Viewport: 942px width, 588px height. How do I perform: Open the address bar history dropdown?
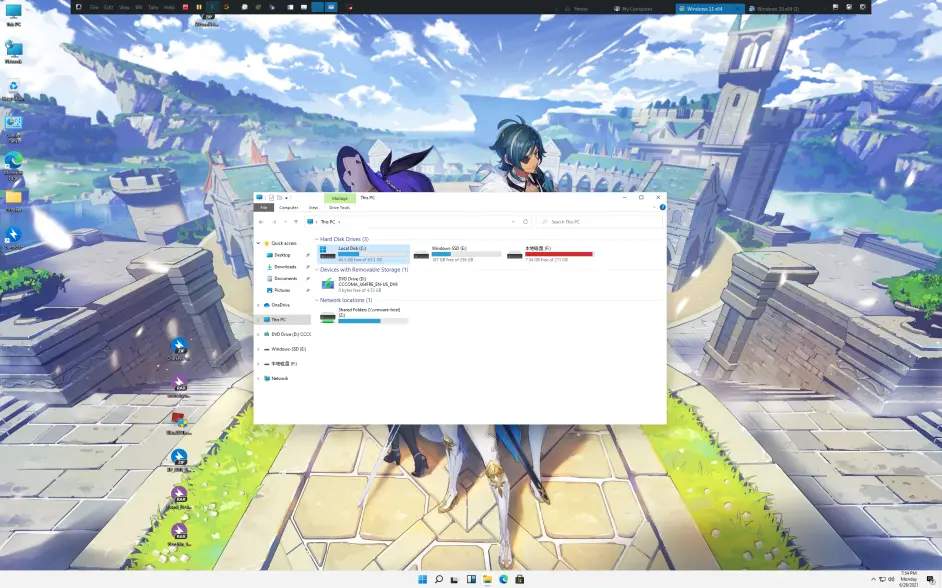pos(513,222)
